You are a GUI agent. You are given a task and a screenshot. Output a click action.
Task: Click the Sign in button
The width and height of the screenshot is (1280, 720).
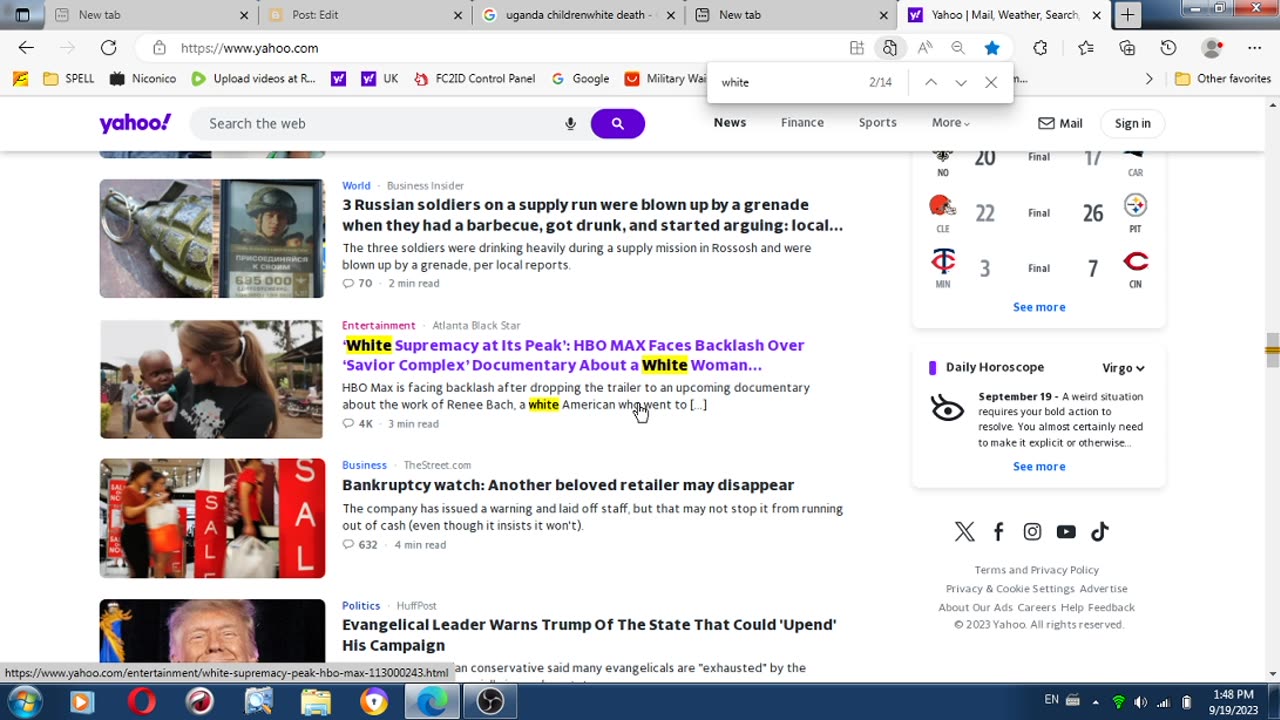coord(1132,123)
